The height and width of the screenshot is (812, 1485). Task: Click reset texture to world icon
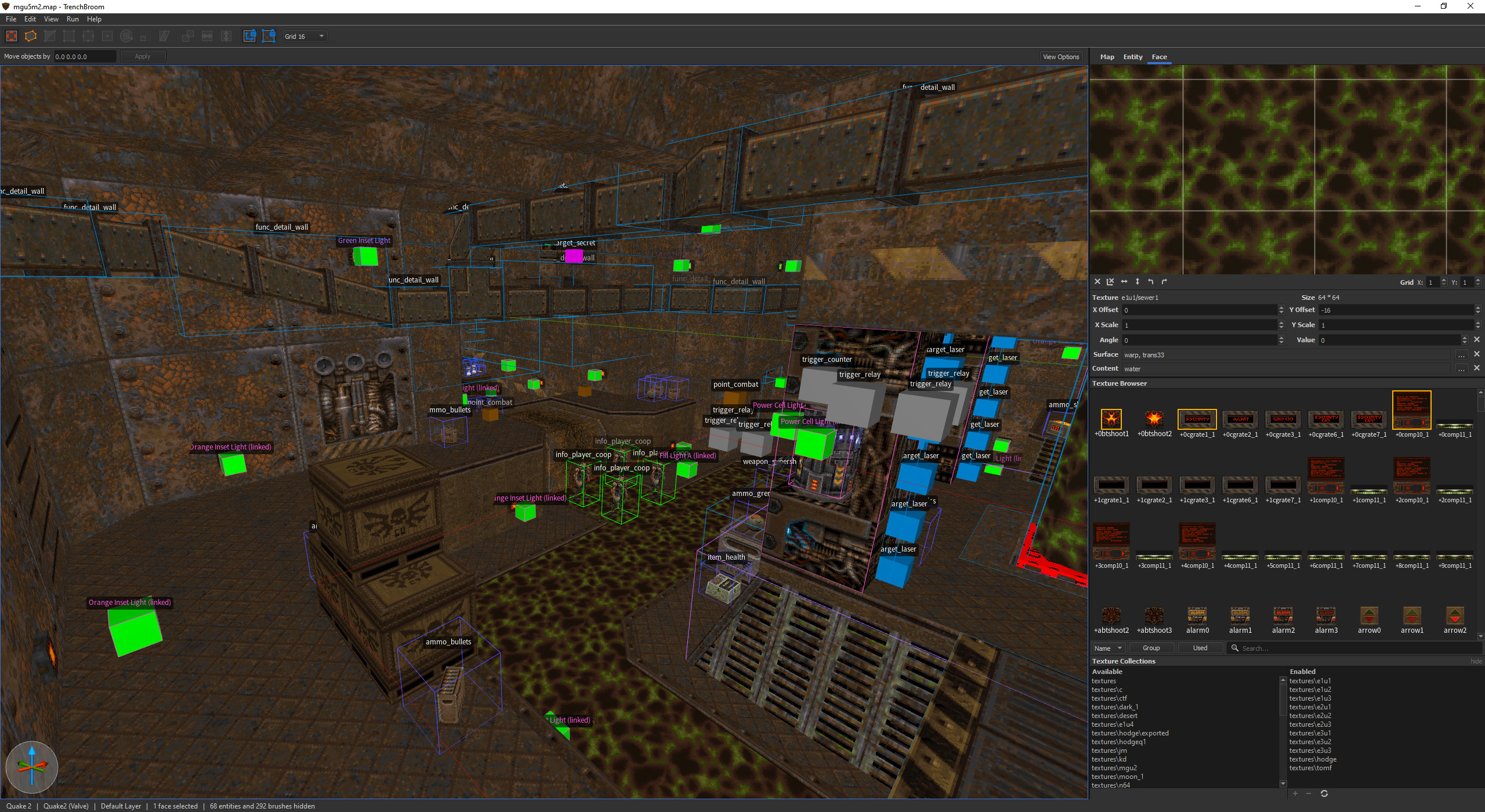pyautogui.click(x=1110, y=282)
